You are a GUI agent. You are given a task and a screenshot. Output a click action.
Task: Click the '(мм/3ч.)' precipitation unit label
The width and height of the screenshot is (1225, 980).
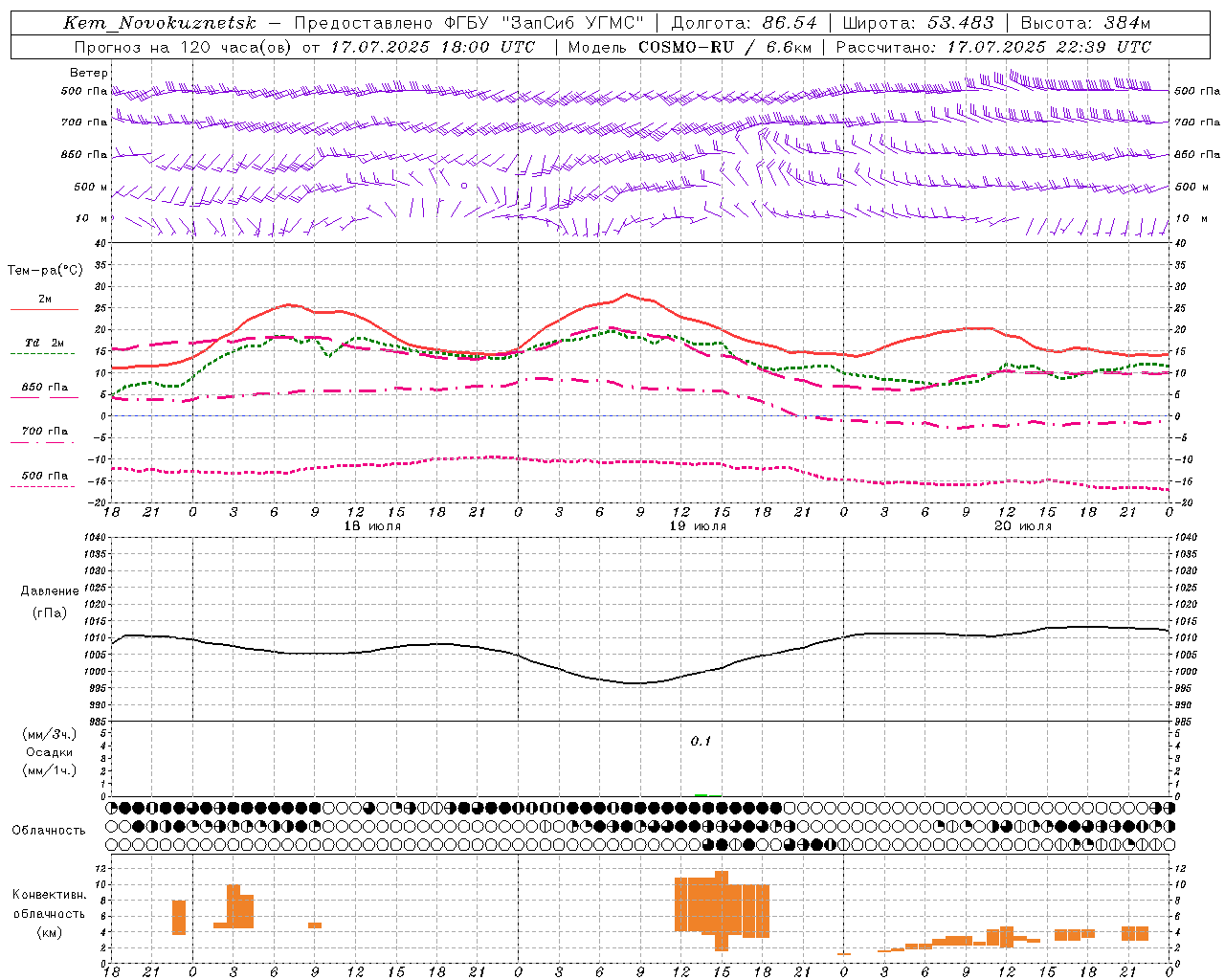click(50, 735)
